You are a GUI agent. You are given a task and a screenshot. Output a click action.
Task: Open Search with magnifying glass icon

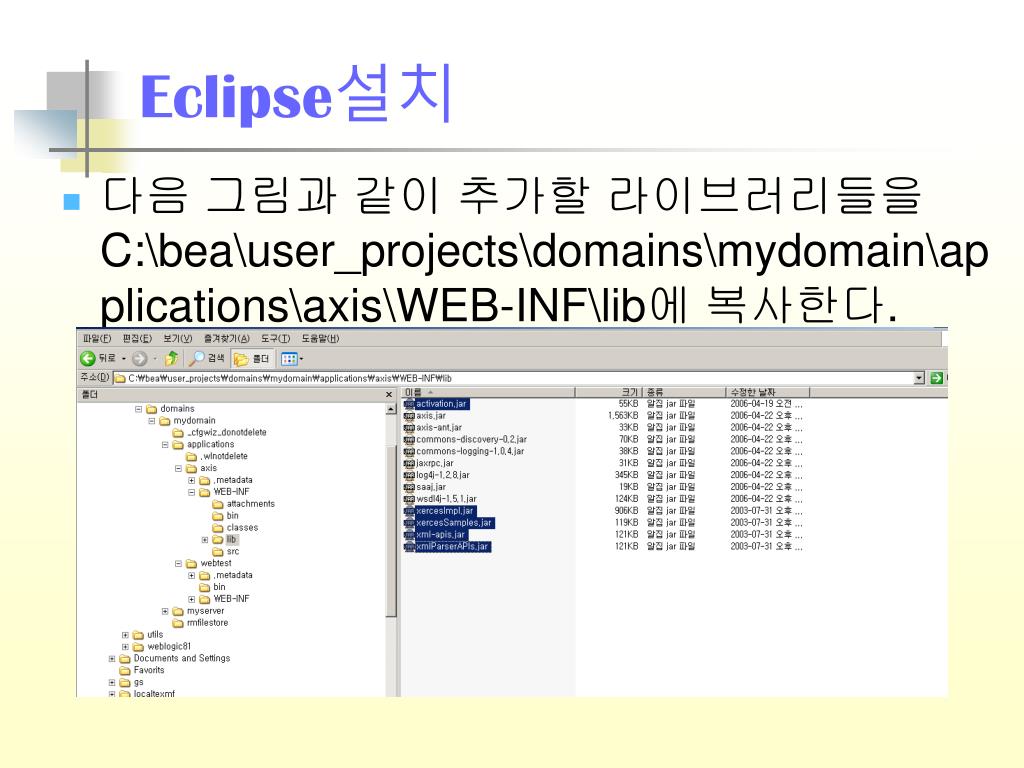click(x=196, y=358)
